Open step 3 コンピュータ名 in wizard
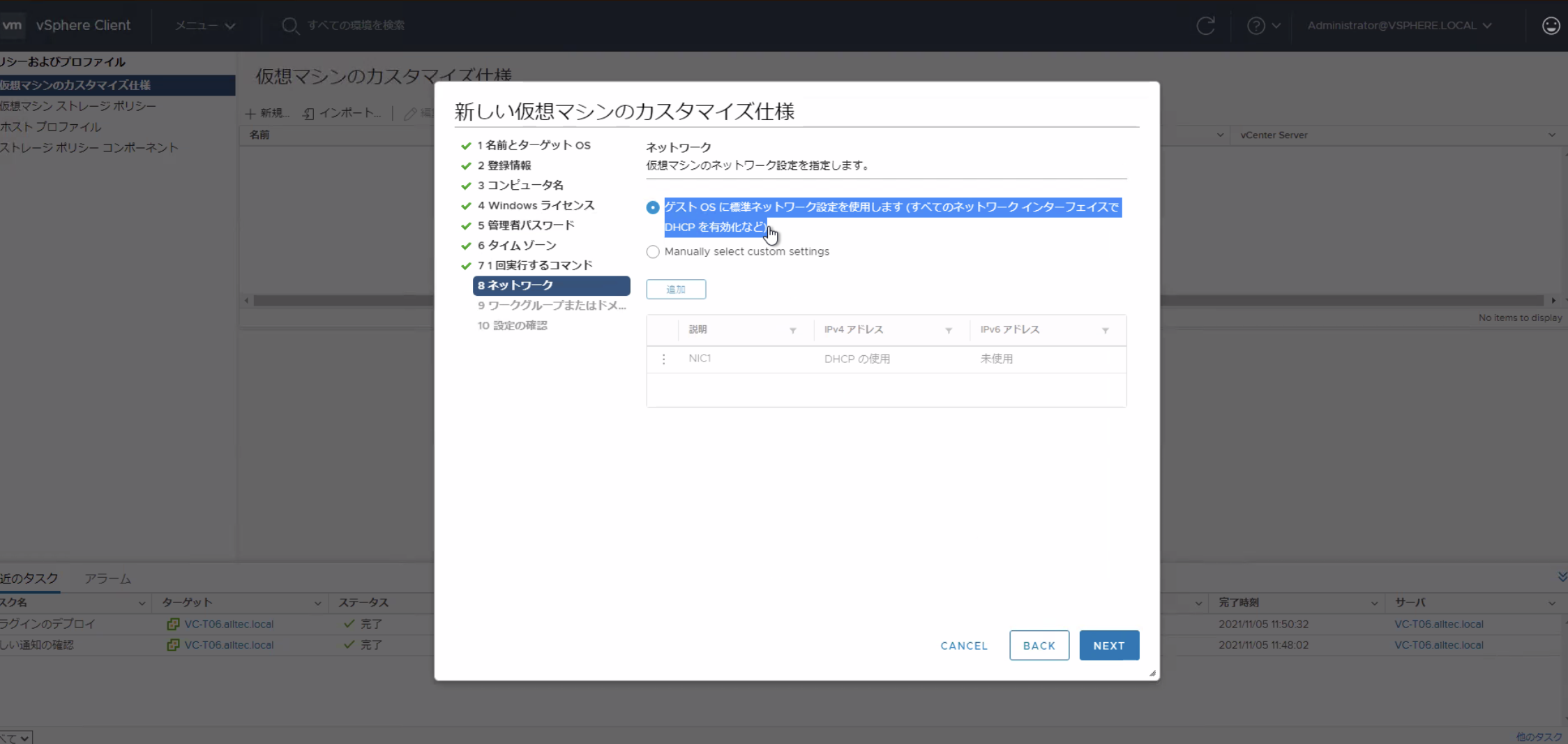1568x744 pixels. pos(521,185)
